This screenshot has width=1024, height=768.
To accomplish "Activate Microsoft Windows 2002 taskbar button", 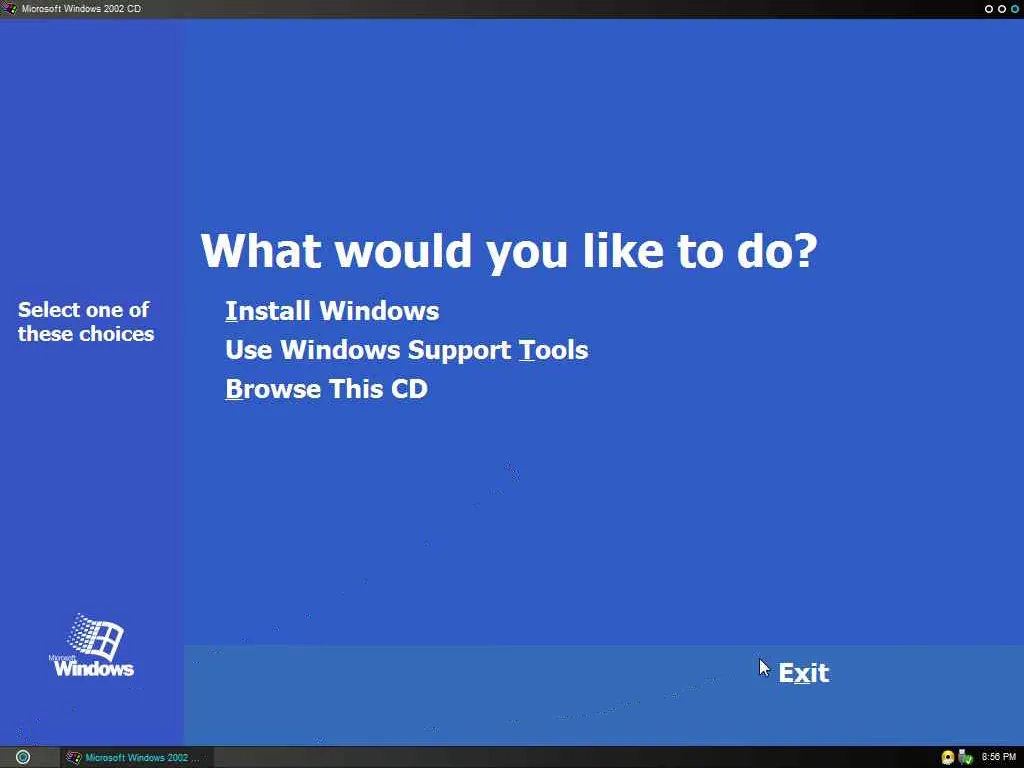I will [137, 758].
